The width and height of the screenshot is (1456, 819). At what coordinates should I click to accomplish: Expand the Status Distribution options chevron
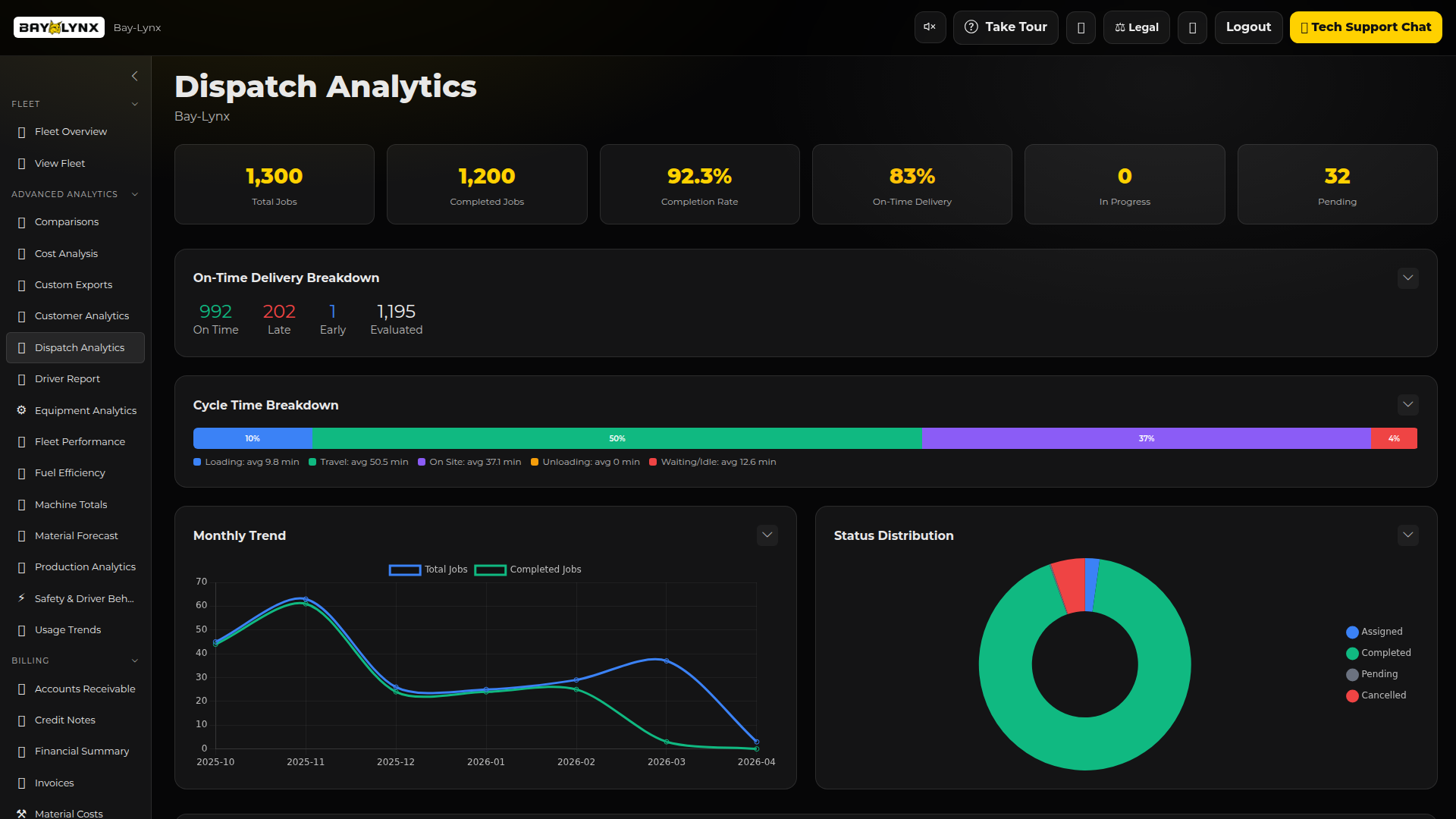(x=1408, y=535)
